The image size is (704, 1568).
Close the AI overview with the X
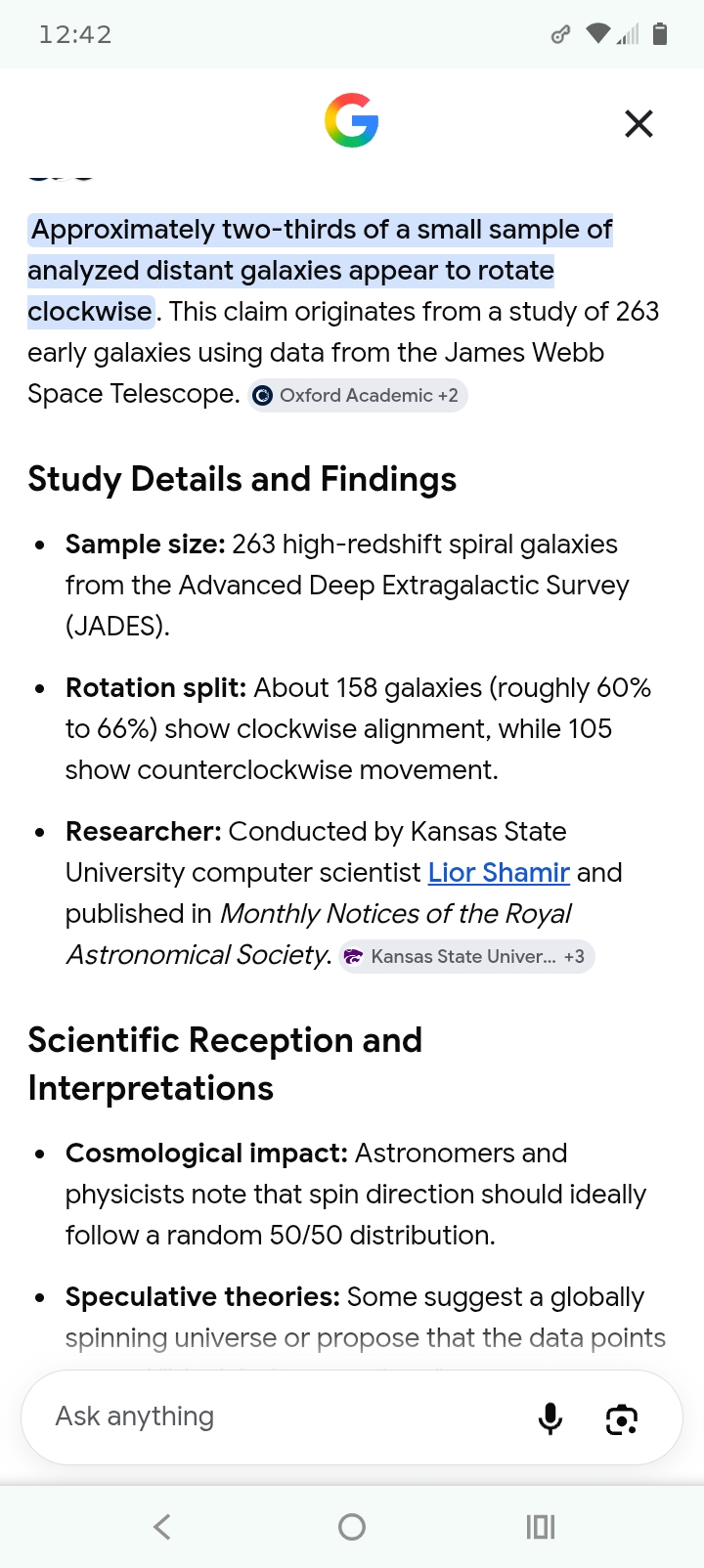(638, 124)
